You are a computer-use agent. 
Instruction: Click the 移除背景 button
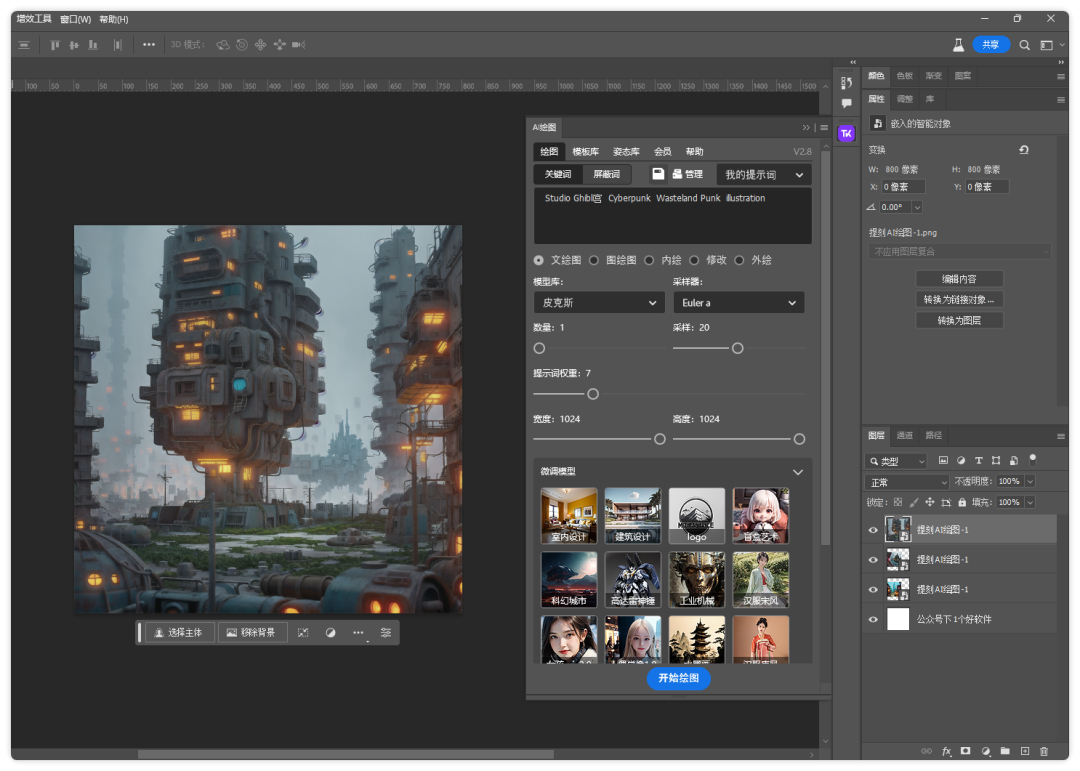pos(252,632)
